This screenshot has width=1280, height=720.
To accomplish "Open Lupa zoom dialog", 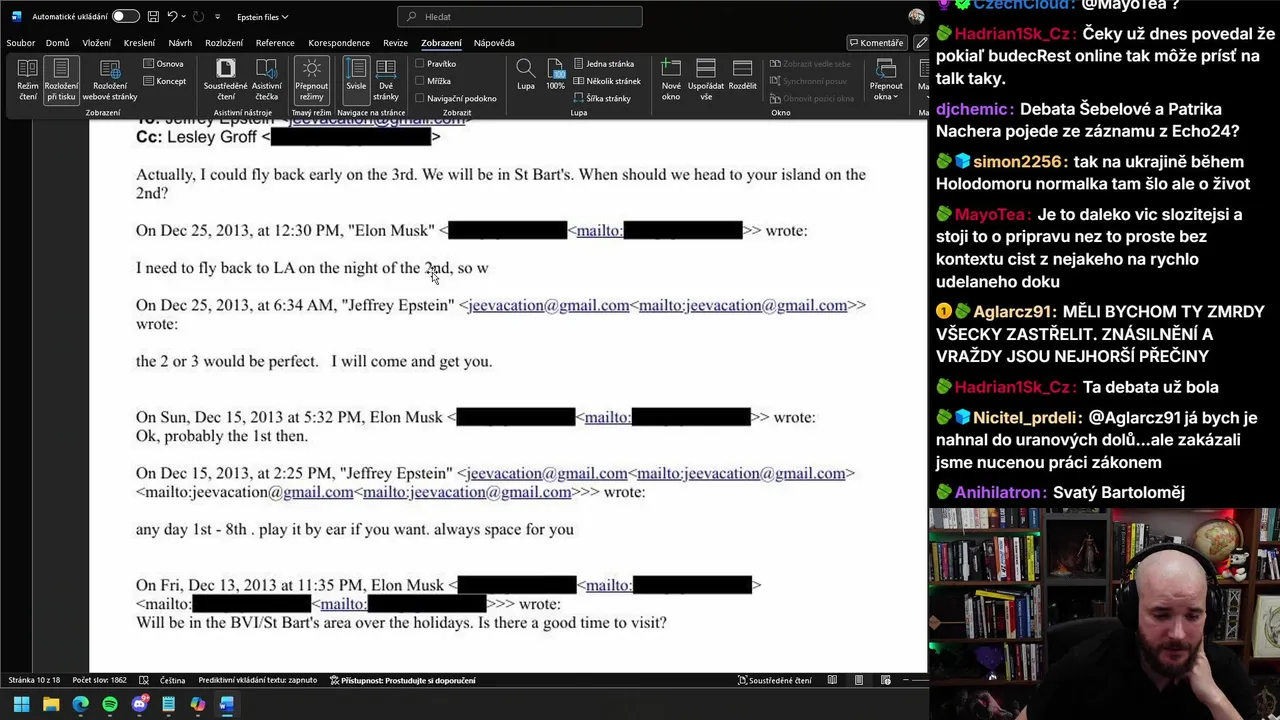I will [x=525, y=75].
